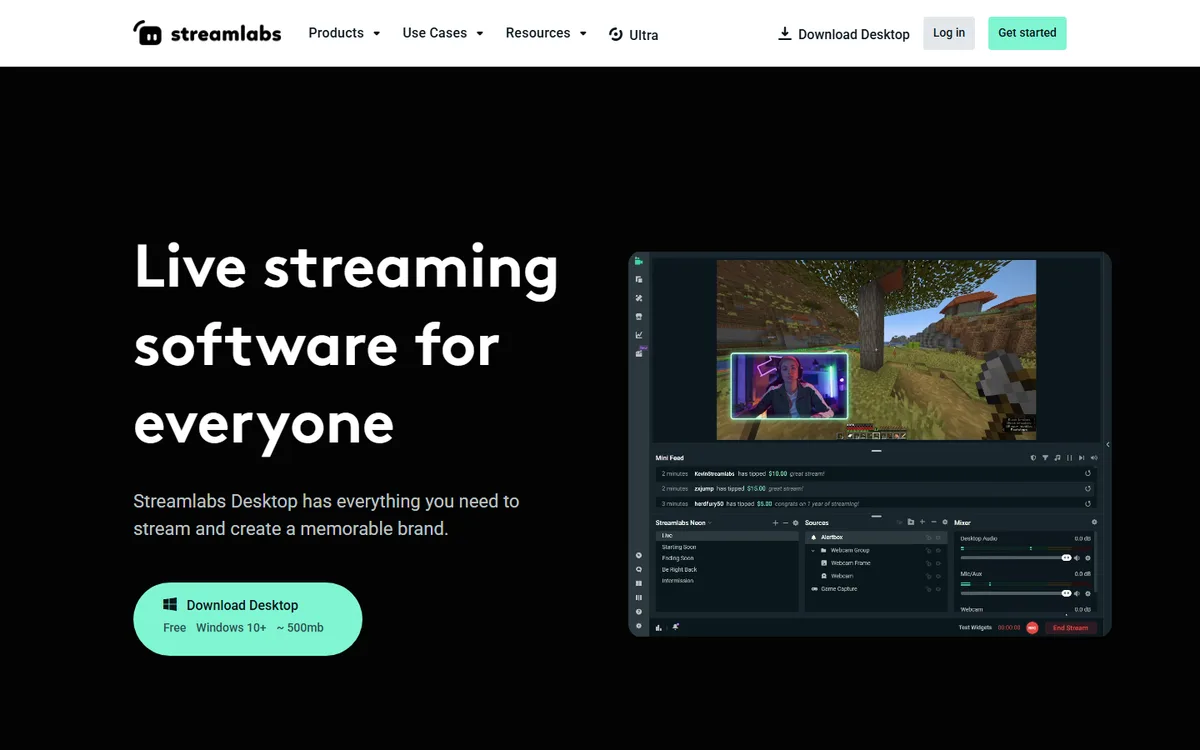Open the Mixer panel gear icon
The width and height of the screenshot is (1200, 750).
click(1094, 522)
